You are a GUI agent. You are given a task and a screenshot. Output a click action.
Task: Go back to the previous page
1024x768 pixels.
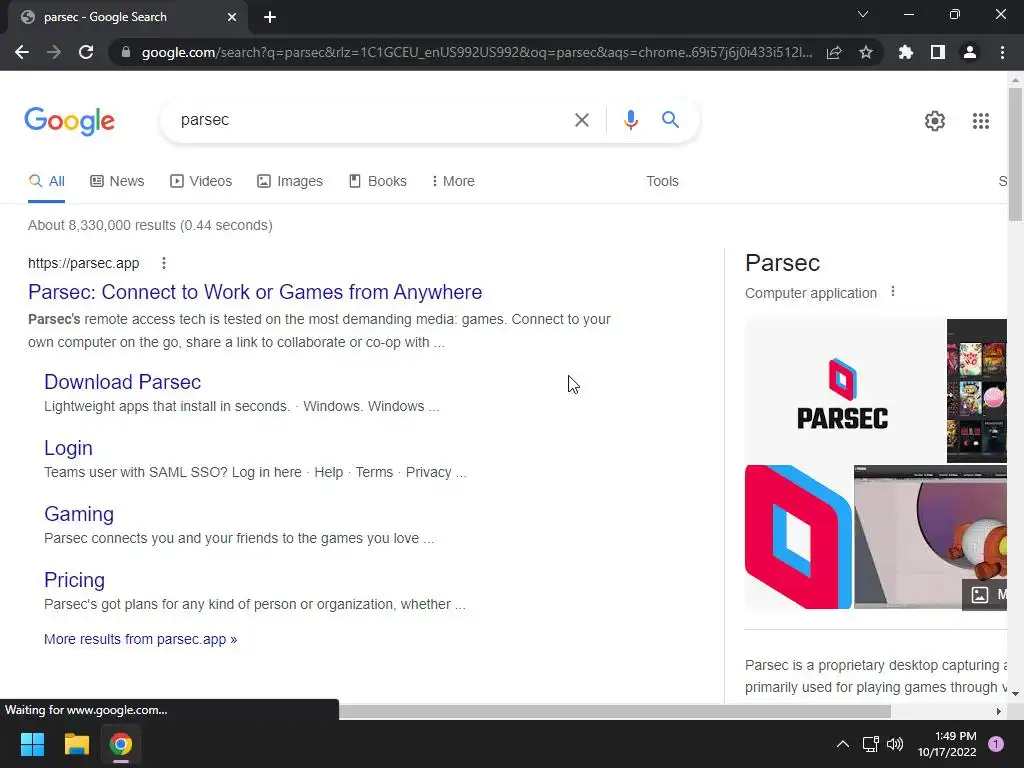pos(22,52)
